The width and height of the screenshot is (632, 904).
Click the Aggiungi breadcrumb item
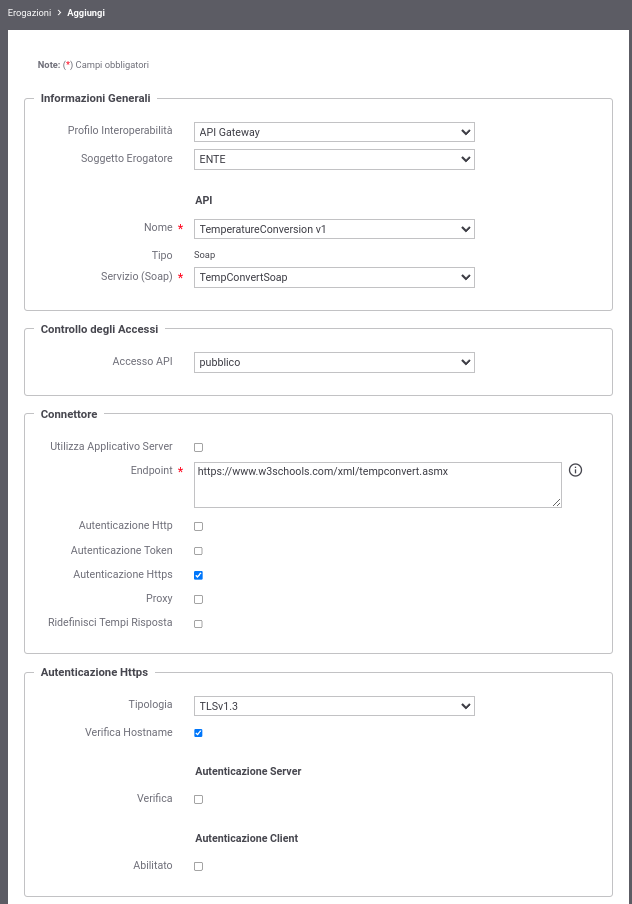pyautogui.click(x=86, y=13)
